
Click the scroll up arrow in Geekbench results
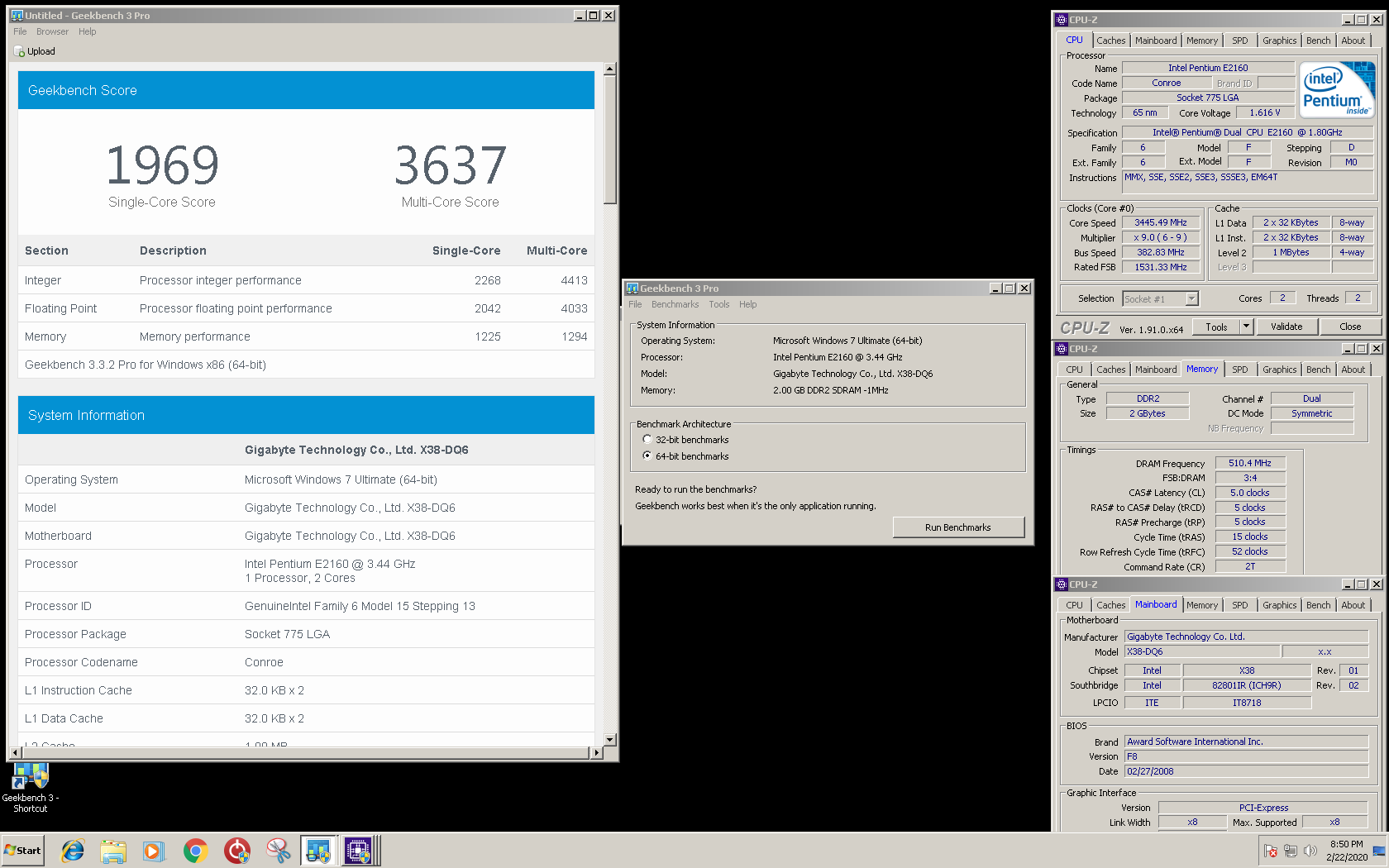click(610, 69)
